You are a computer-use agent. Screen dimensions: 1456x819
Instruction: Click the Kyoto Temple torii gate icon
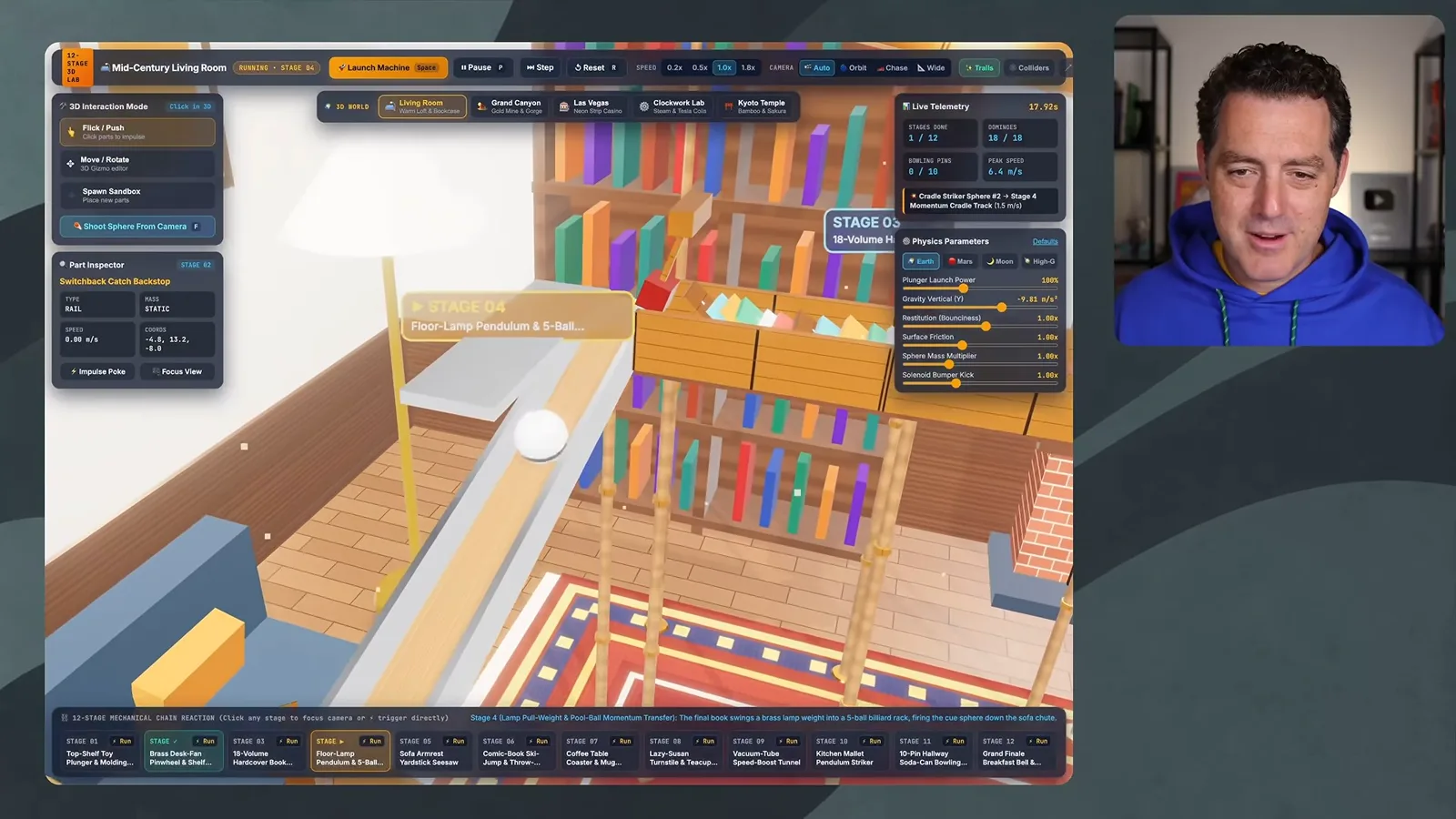click(x=728, y=106)
